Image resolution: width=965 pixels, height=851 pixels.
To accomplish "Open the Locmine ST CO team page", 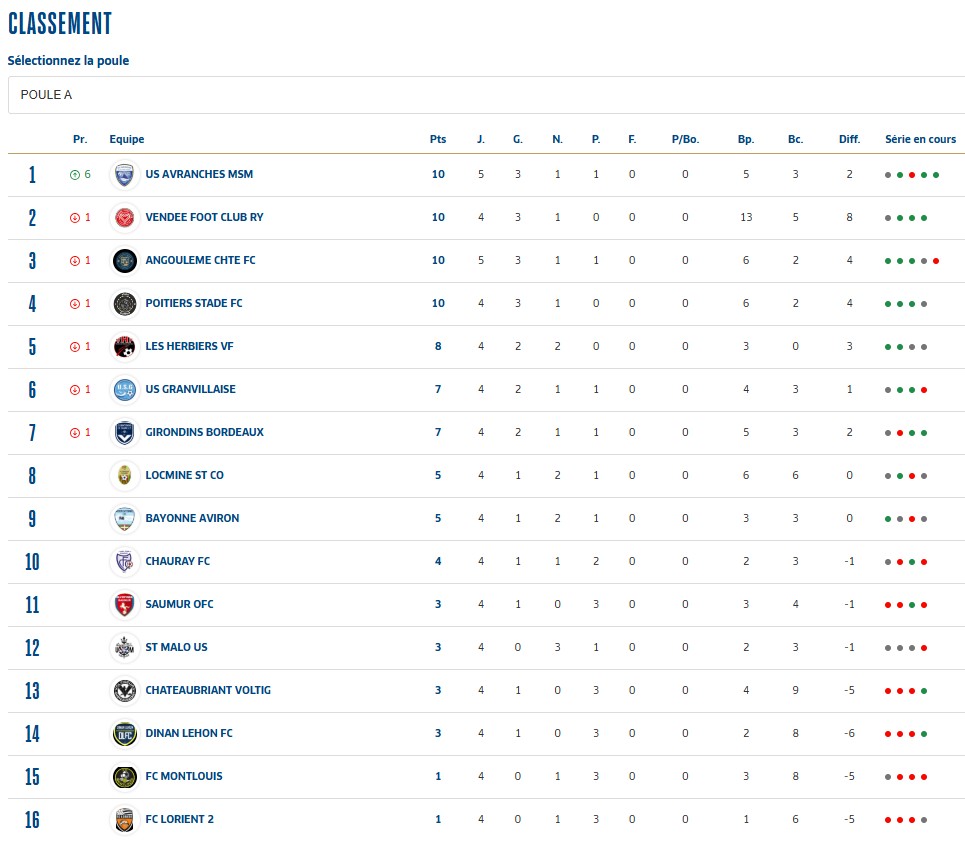I will coord(184,475).
